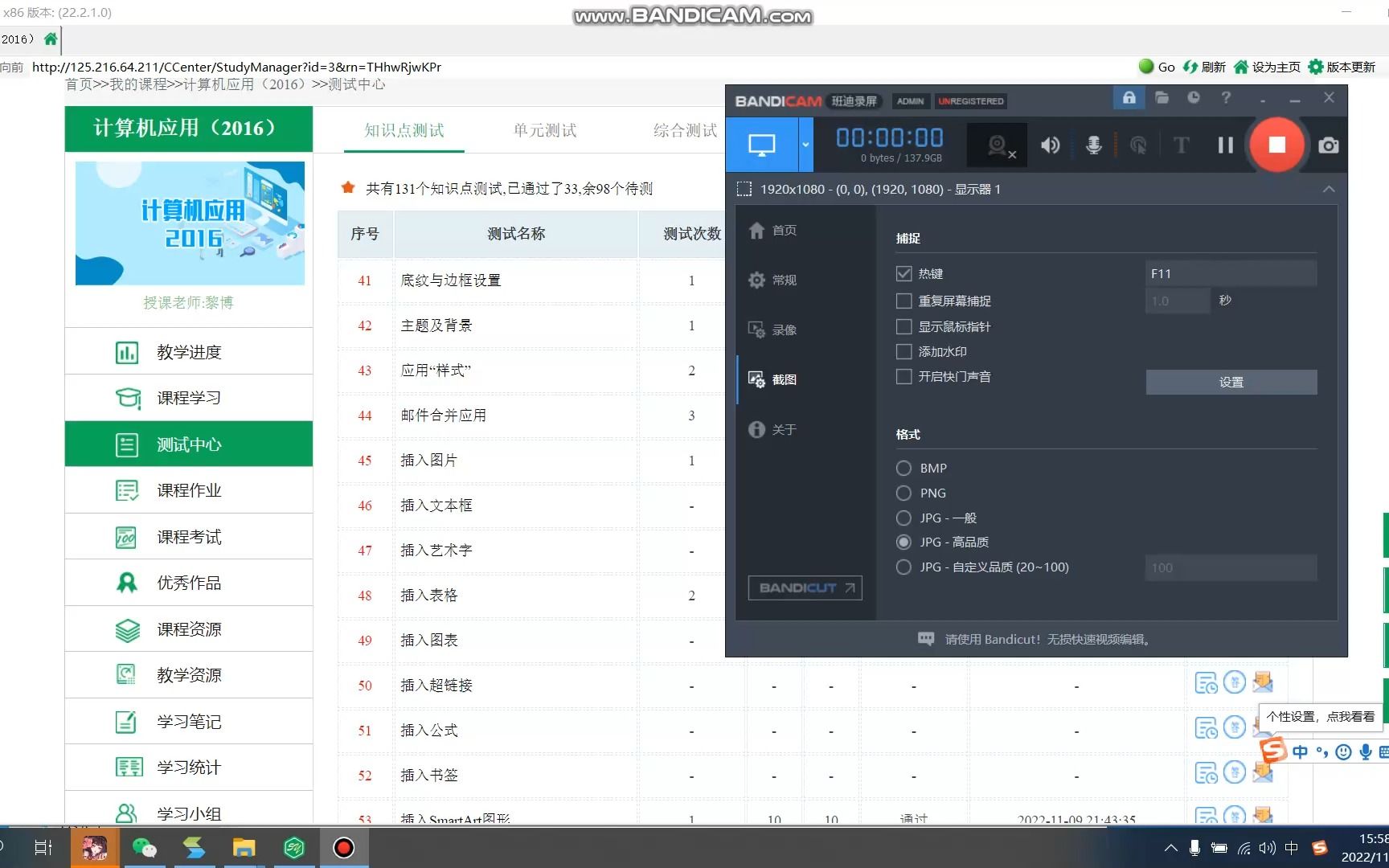Click 设为主页 in browser toolbar
The width and height of the screenshot is (1389, 868).
click(1267, 67)
